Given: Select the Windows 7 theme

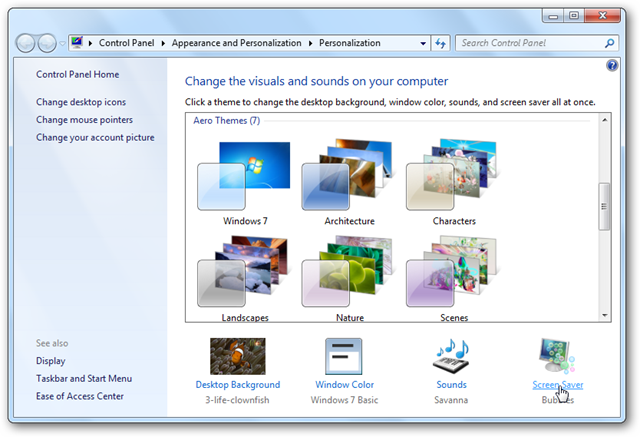Looking at the screenshot, I should (x=244, y=184).
